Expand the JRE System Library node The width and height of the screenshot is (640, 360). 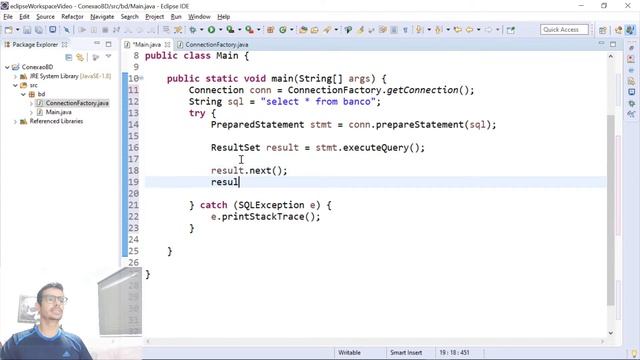click(16, 76)
